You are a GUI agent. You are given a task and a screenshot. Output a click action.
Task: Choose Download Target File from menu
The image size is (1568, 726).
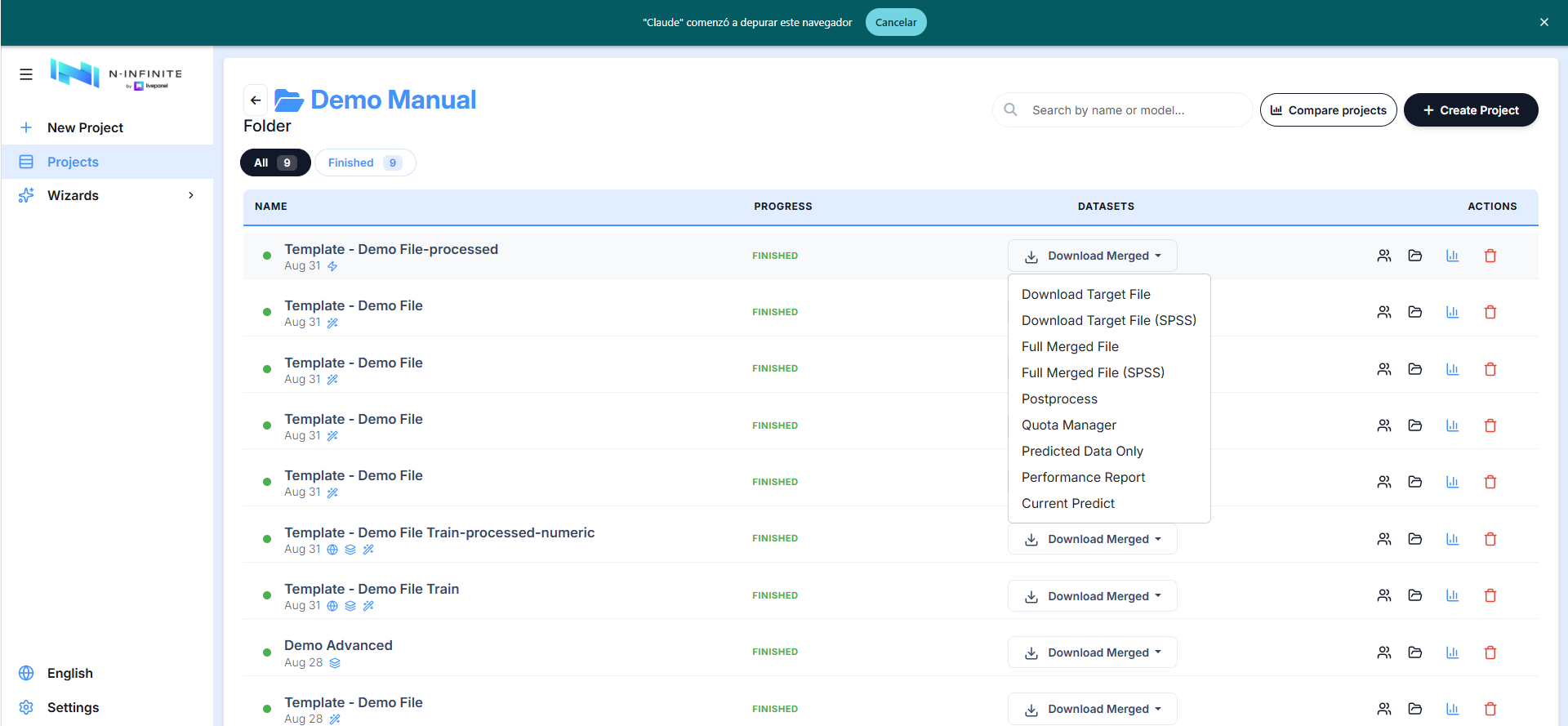click(x=1086, y=294)
